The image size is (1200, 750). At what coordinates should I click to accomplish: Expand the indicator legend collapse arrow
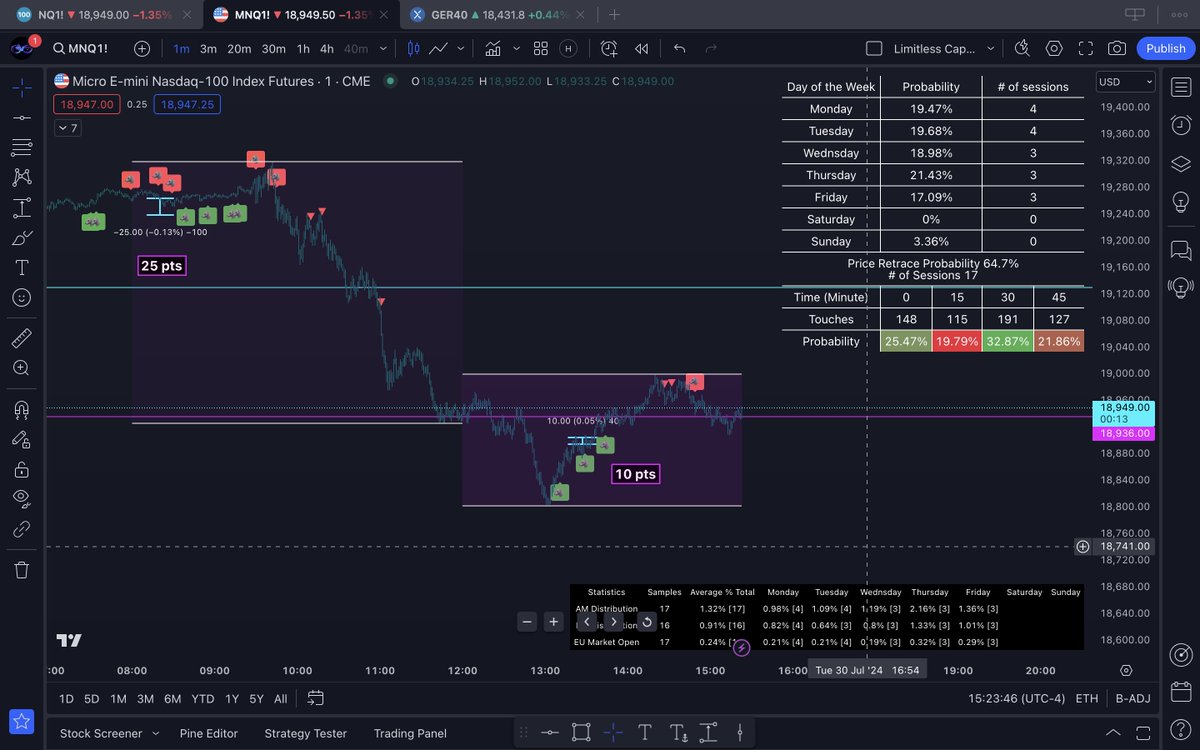pos(68,128)
